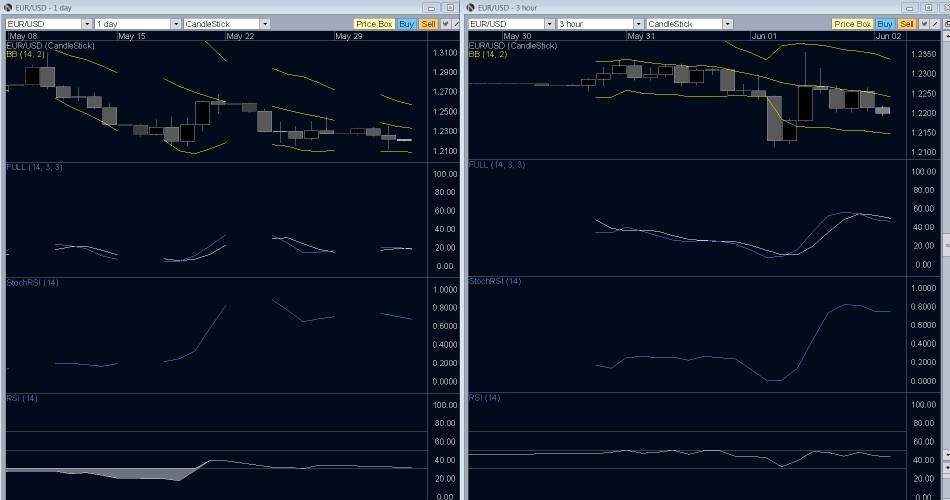Select RSI (14) label in 3 hour chart
950x500 pixels.
click(x=484, y=398)
